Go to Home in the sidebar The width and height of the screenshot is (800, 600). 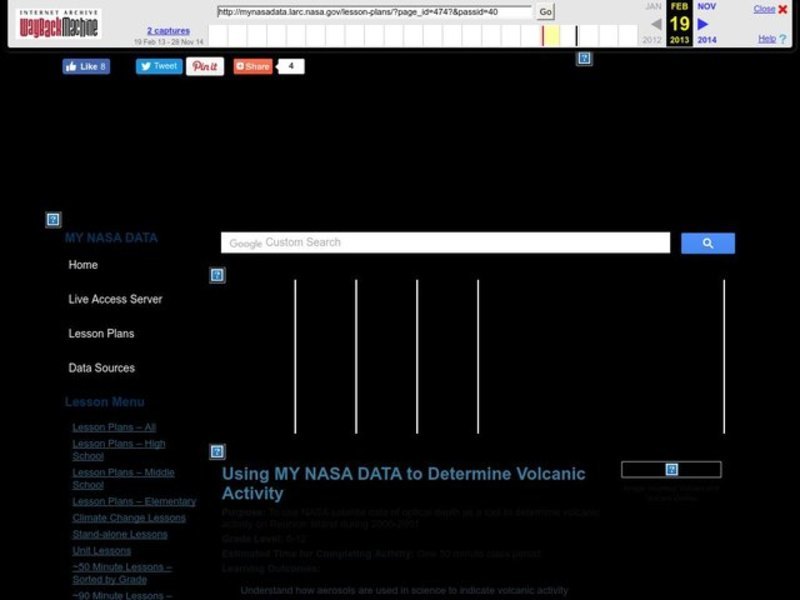83,265
